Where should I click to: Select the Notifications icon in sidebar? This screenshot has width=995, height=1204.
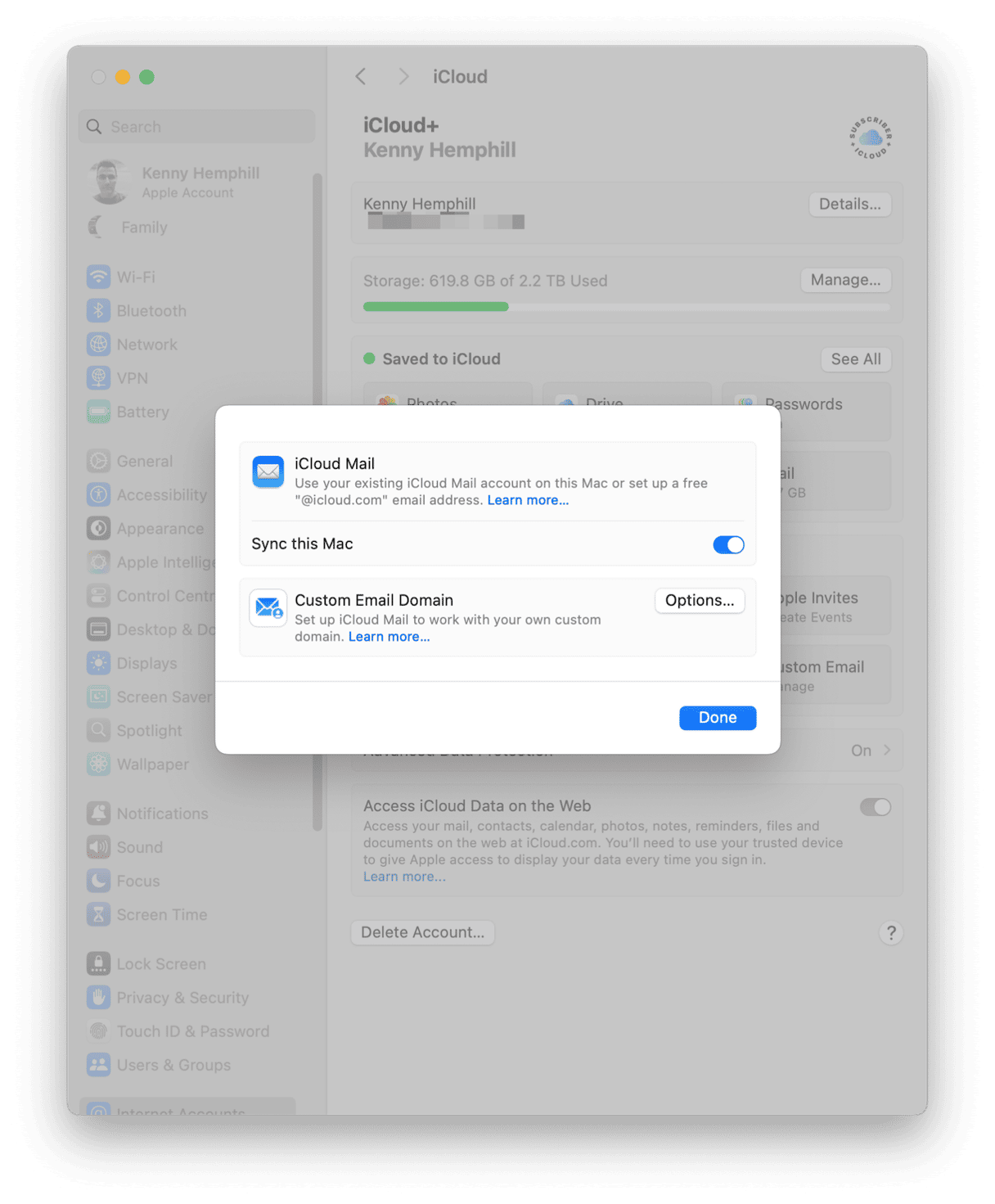[98, 814]
